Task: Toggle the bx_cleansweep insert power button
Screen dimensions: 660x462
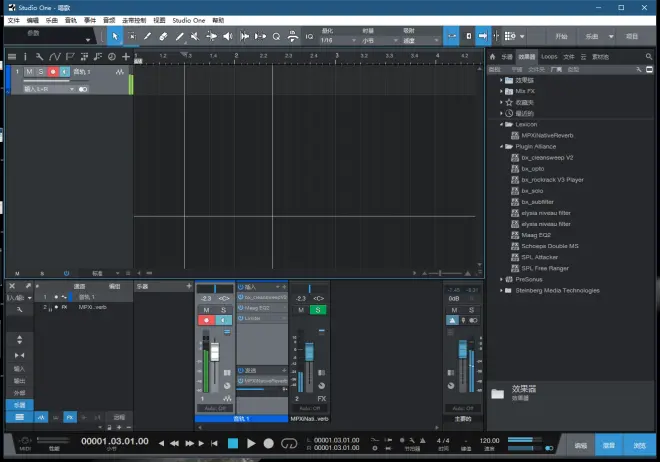Action: click(241, 297)
